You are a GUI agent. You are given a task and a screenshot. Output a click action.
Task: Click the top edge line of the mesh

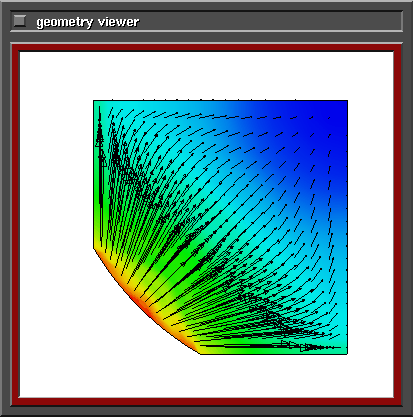pyautogui.click(x=220, y=100)
